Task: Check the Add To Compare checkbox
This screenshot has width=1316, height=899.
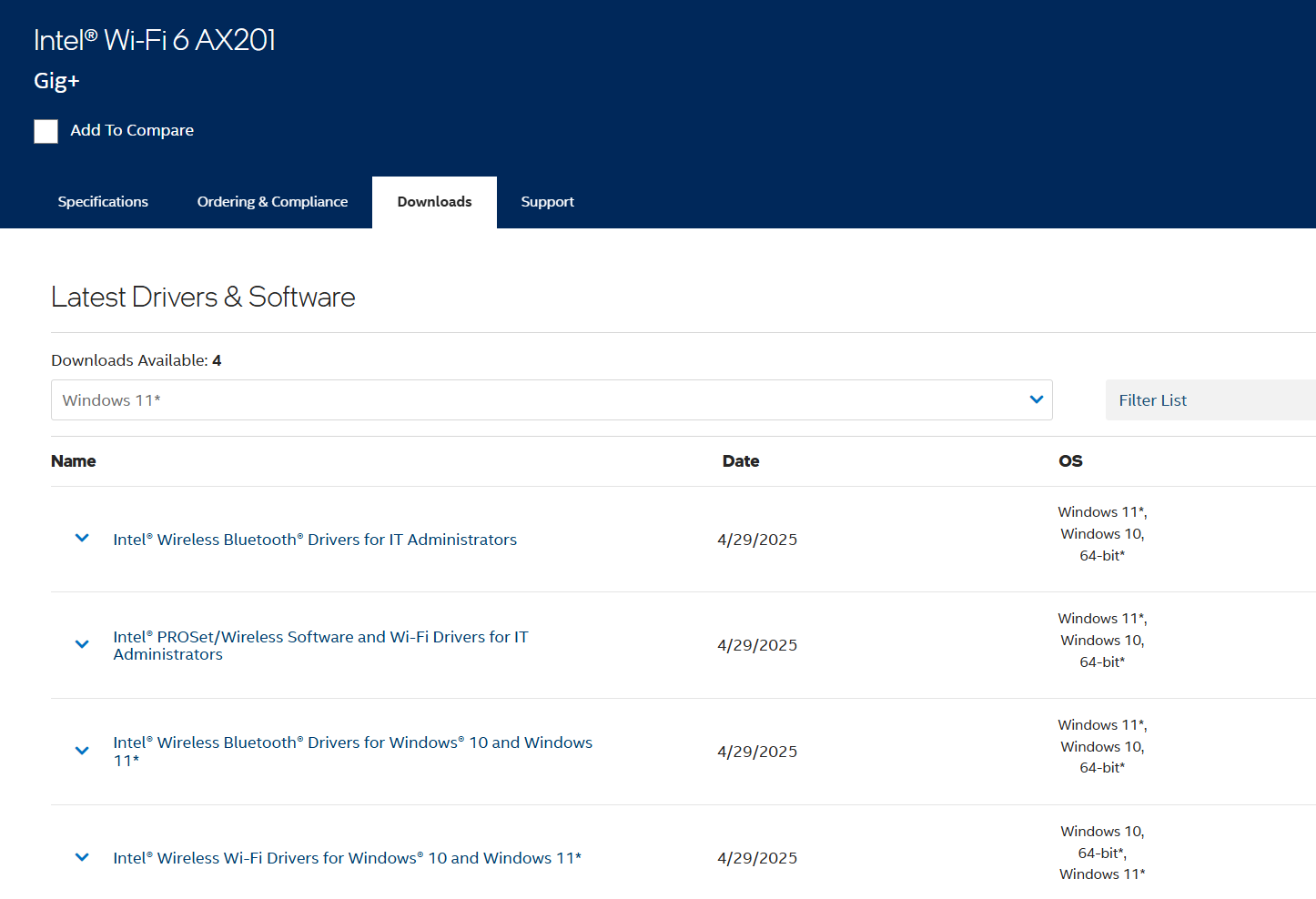Action: (x=46, y=131)
